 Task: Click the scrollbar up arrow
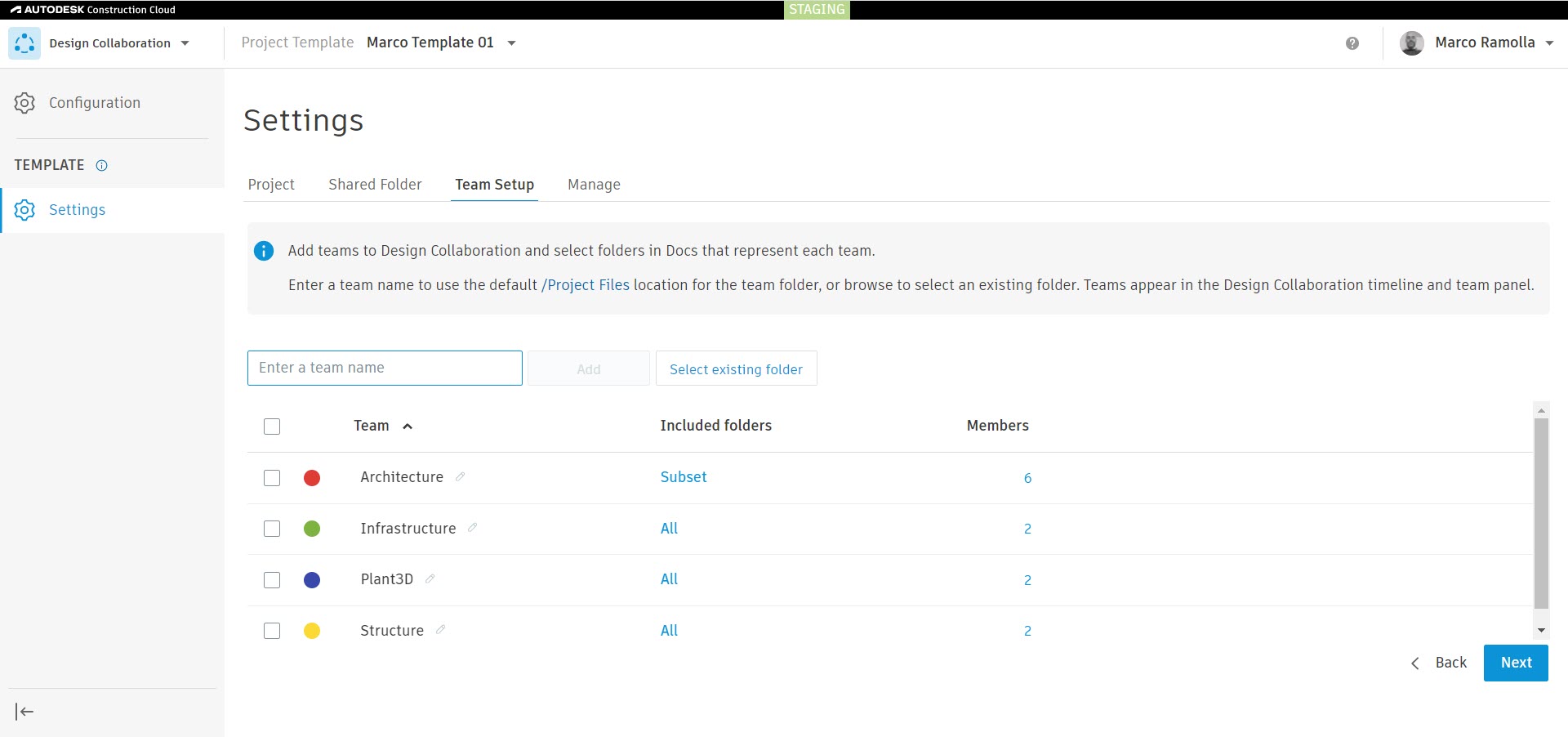(x=1541, y=410)
